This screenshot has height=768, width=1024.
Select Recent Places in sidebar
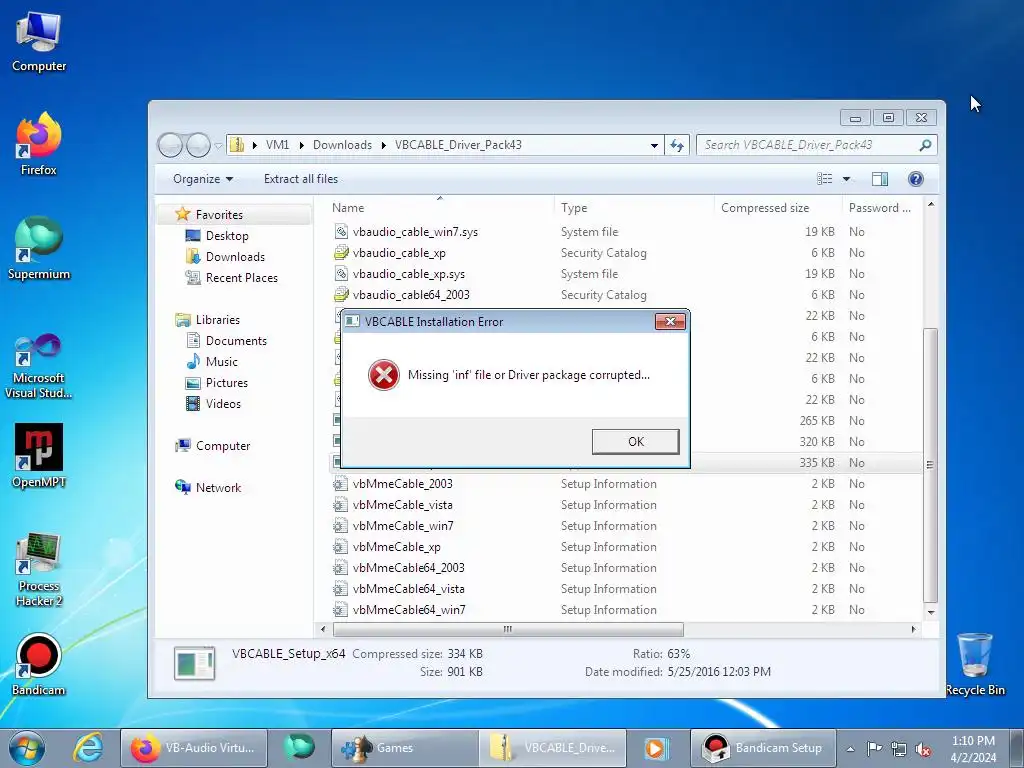(241, 278)
